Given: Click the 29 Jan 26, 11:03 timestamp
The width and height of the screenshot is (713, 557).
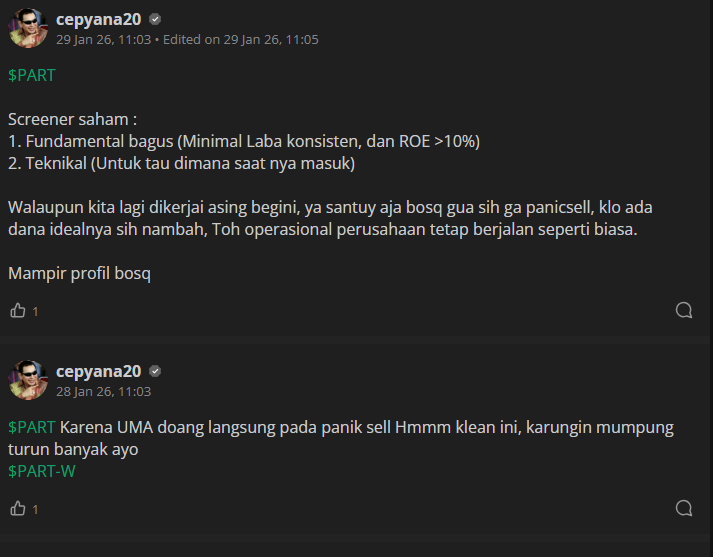Looking at the screenshot, I should pos(103,40).
